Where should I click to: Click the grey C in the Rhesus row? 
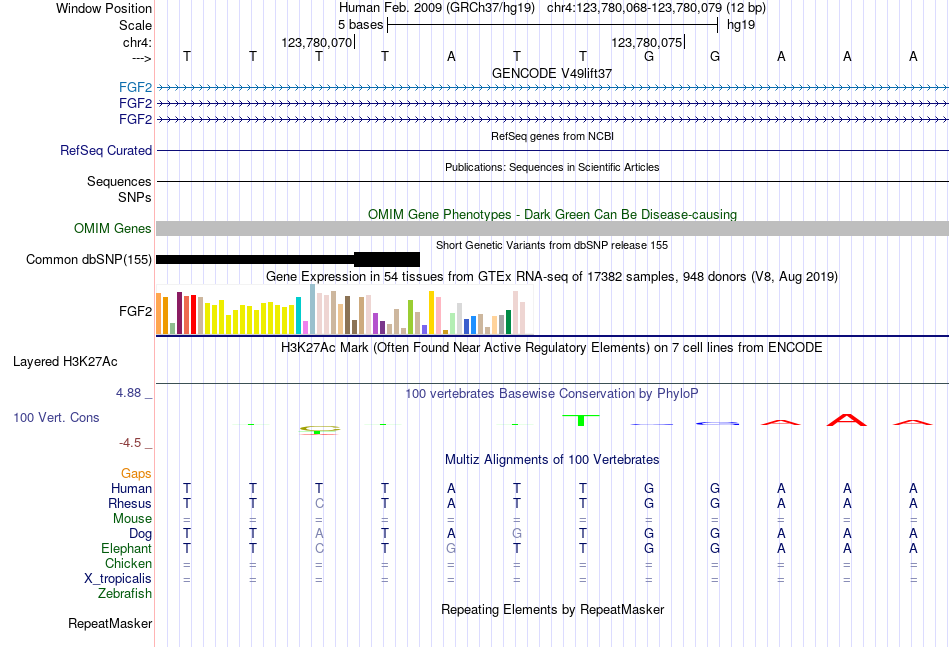point(319,503)
